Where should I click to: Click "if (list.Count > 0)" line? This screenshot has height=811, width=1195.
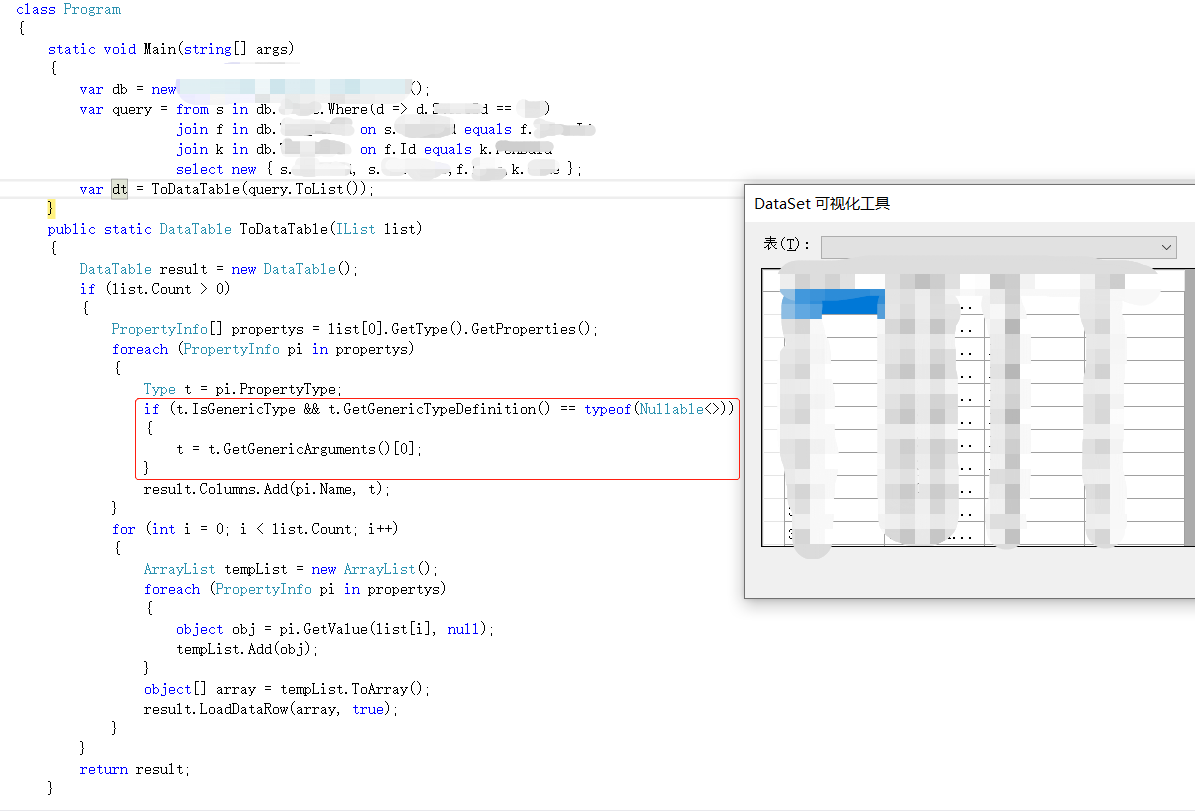155,289
